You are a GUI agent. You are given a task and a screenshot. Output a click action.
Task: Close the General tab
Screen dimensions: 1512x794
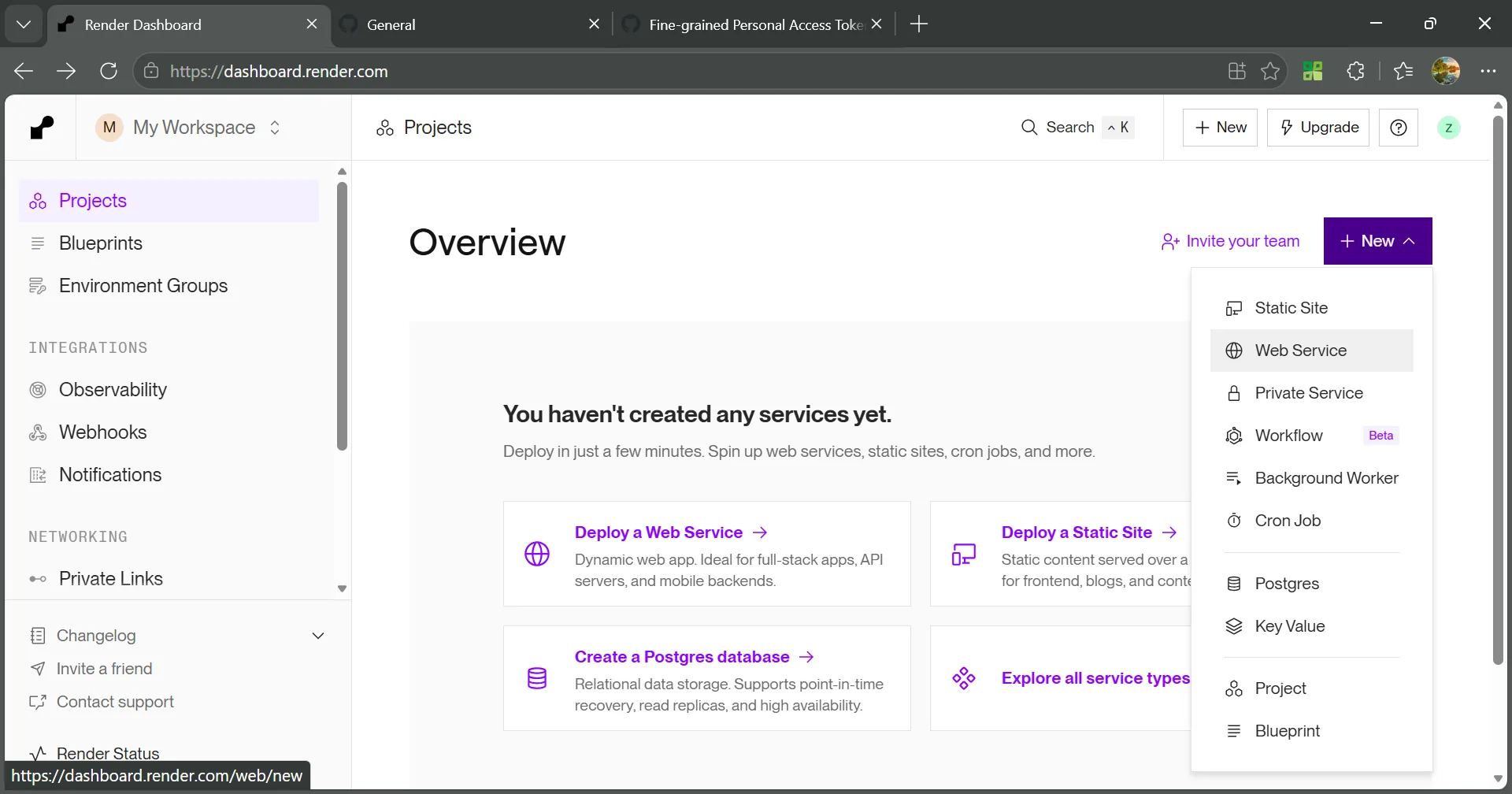tap(595, 24)
